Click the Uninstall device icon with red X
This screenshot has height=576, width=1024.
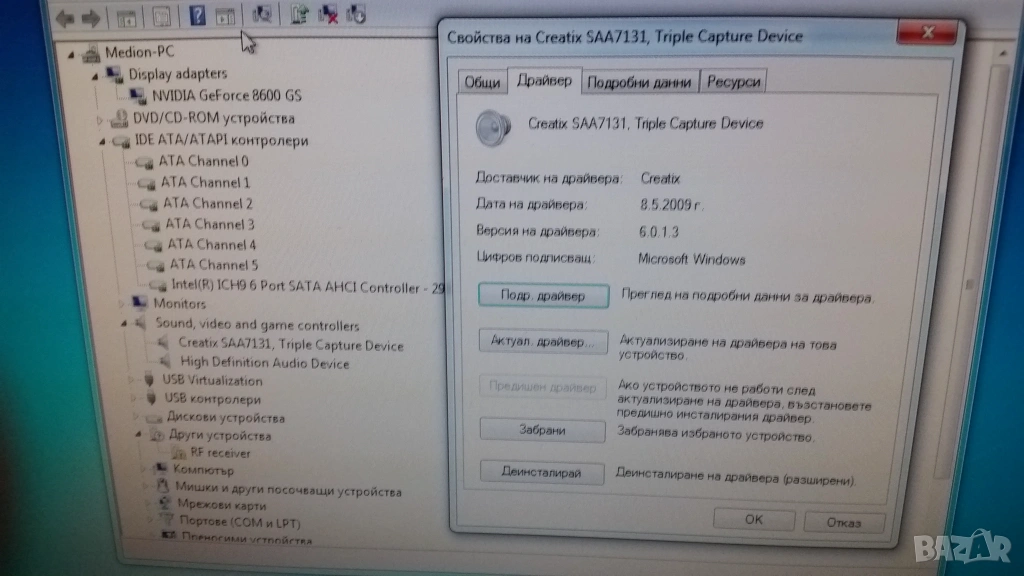[327, 14]
